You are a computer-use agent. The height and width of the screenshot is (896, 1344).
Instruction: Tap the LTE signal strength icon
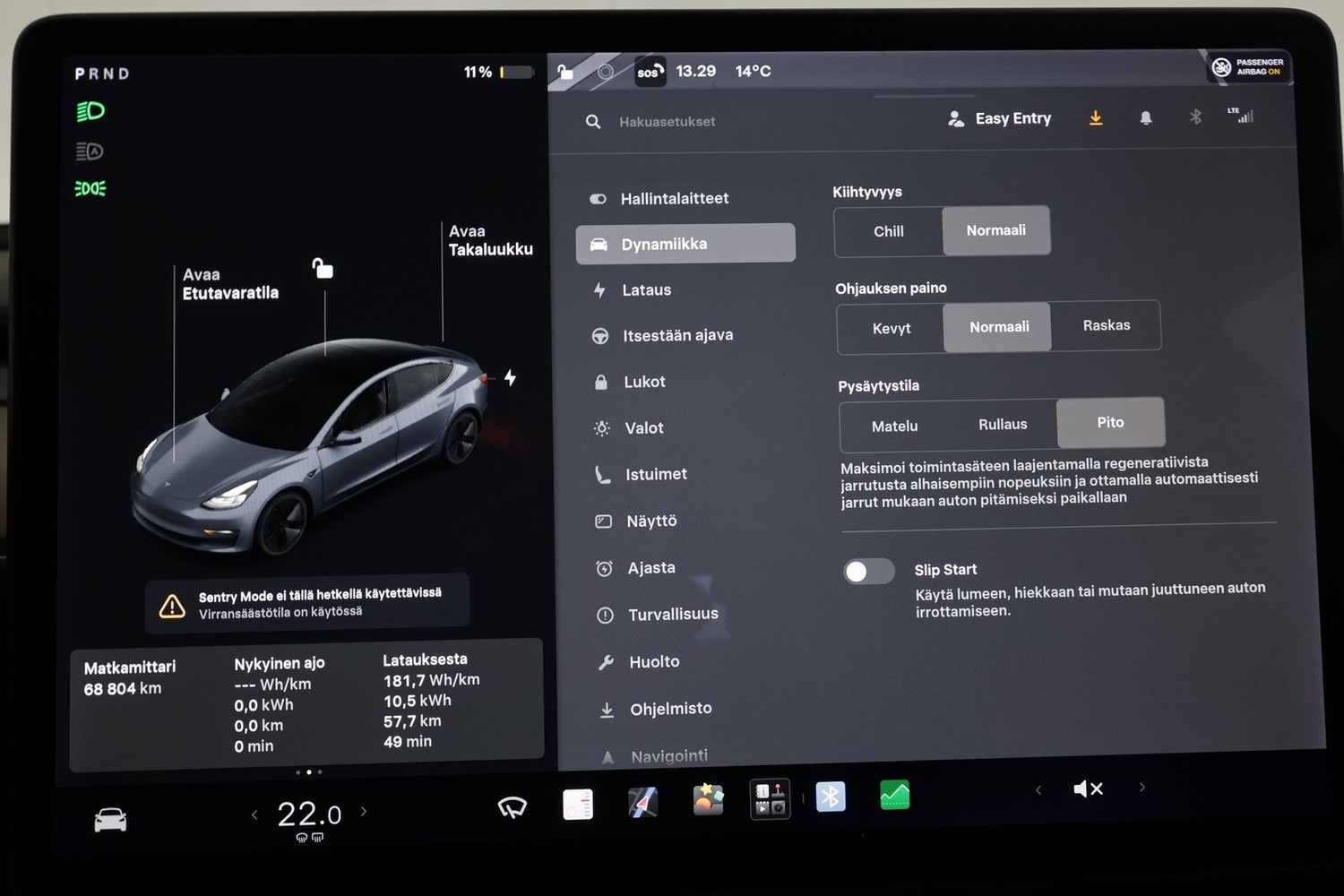[1241, 115]
